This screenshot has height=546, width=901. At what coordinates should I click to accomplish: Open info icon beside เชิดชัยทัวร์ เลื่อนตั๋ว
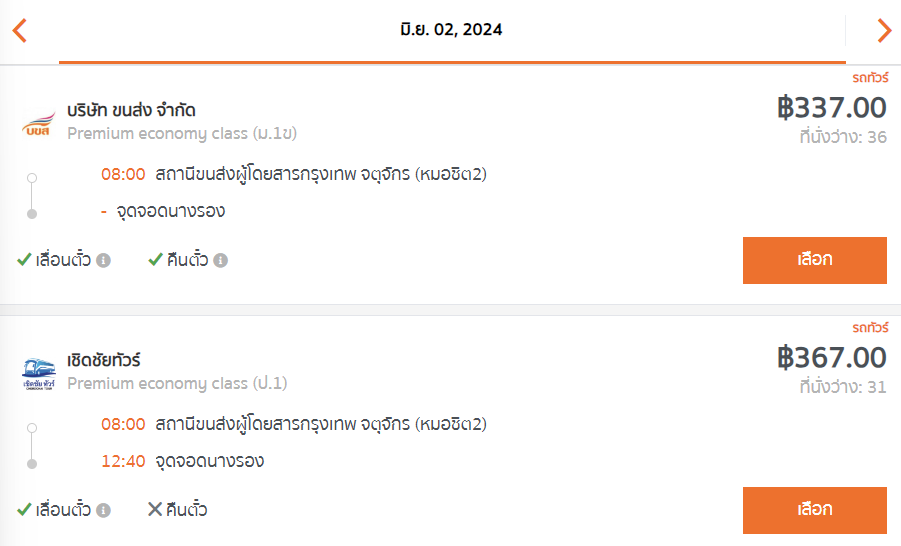pos(103,510)
